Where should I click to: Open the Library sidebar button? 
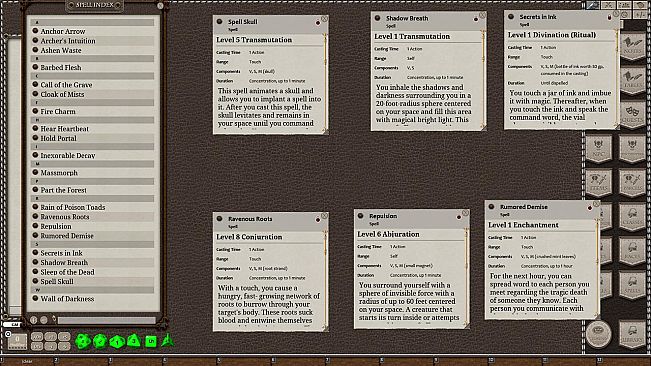[632, 334]
